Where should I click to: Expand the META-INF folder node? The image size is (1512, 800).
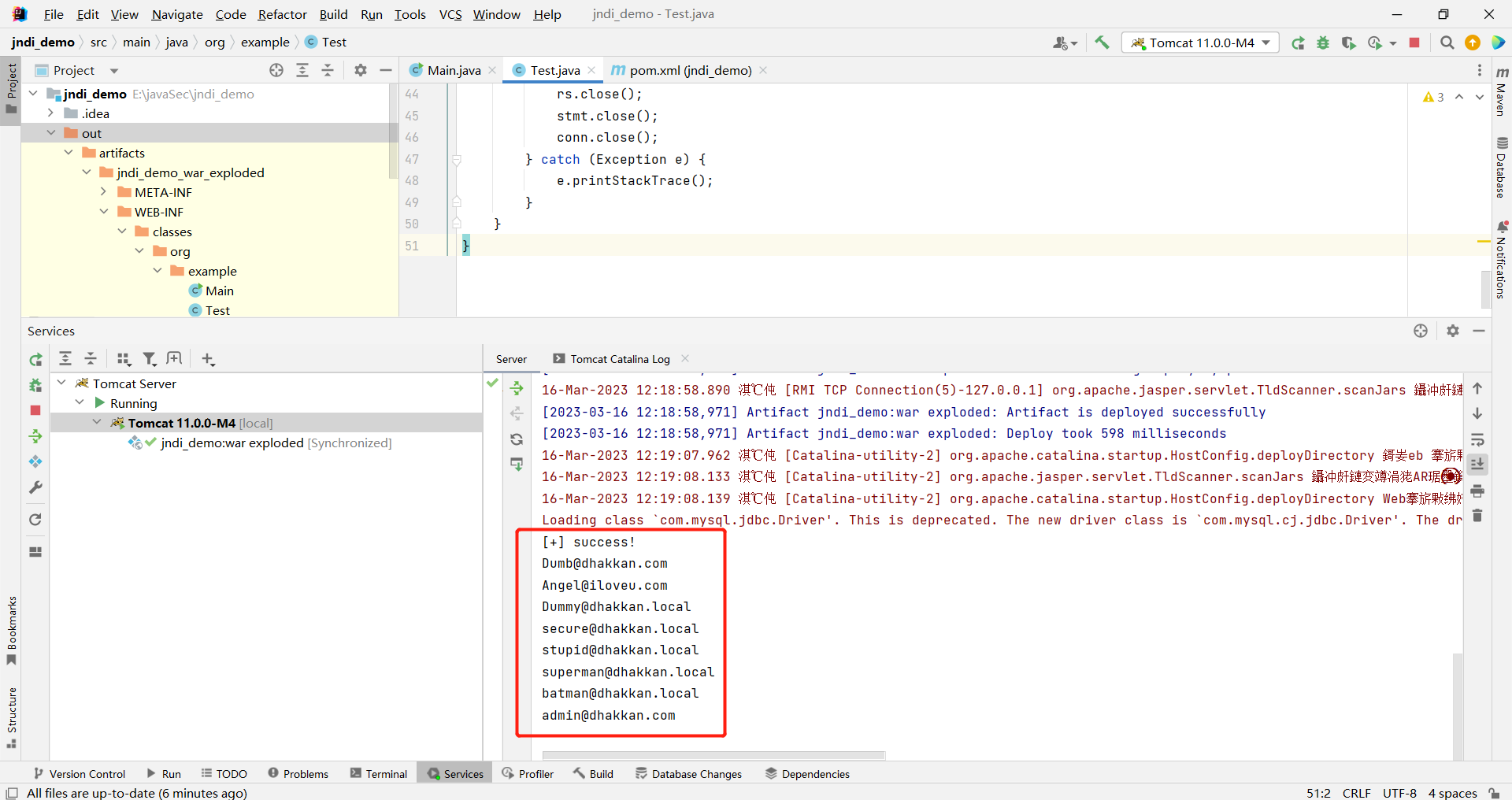click(104, 192)
